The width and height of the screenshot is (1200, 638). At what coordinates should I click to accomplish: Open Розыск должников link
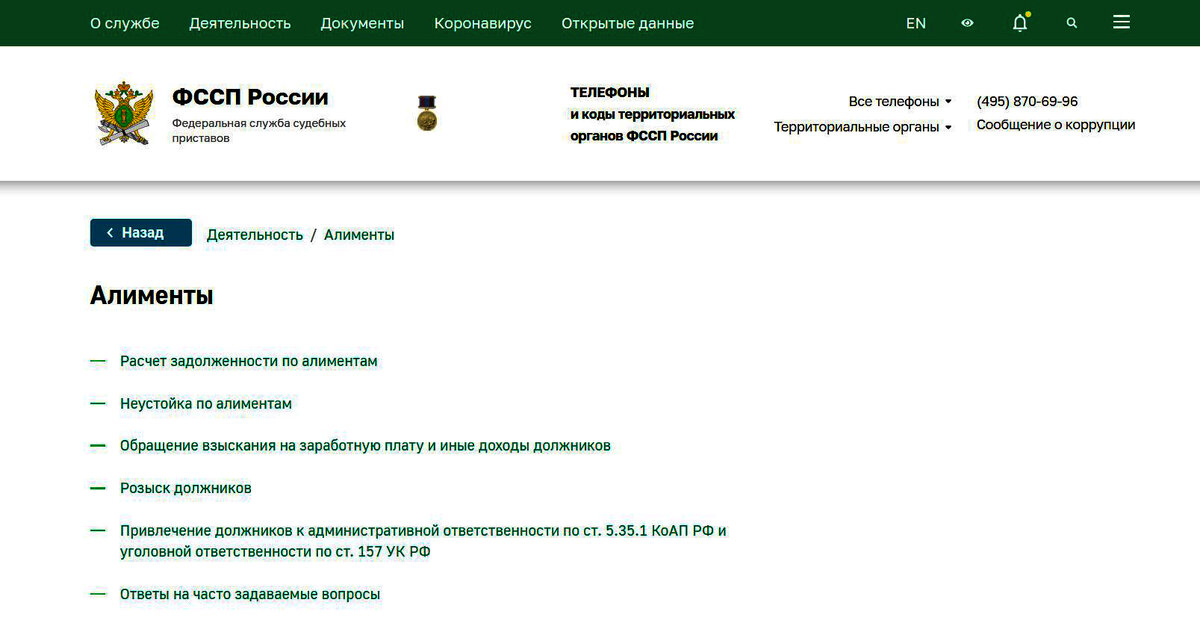[186, 488]
